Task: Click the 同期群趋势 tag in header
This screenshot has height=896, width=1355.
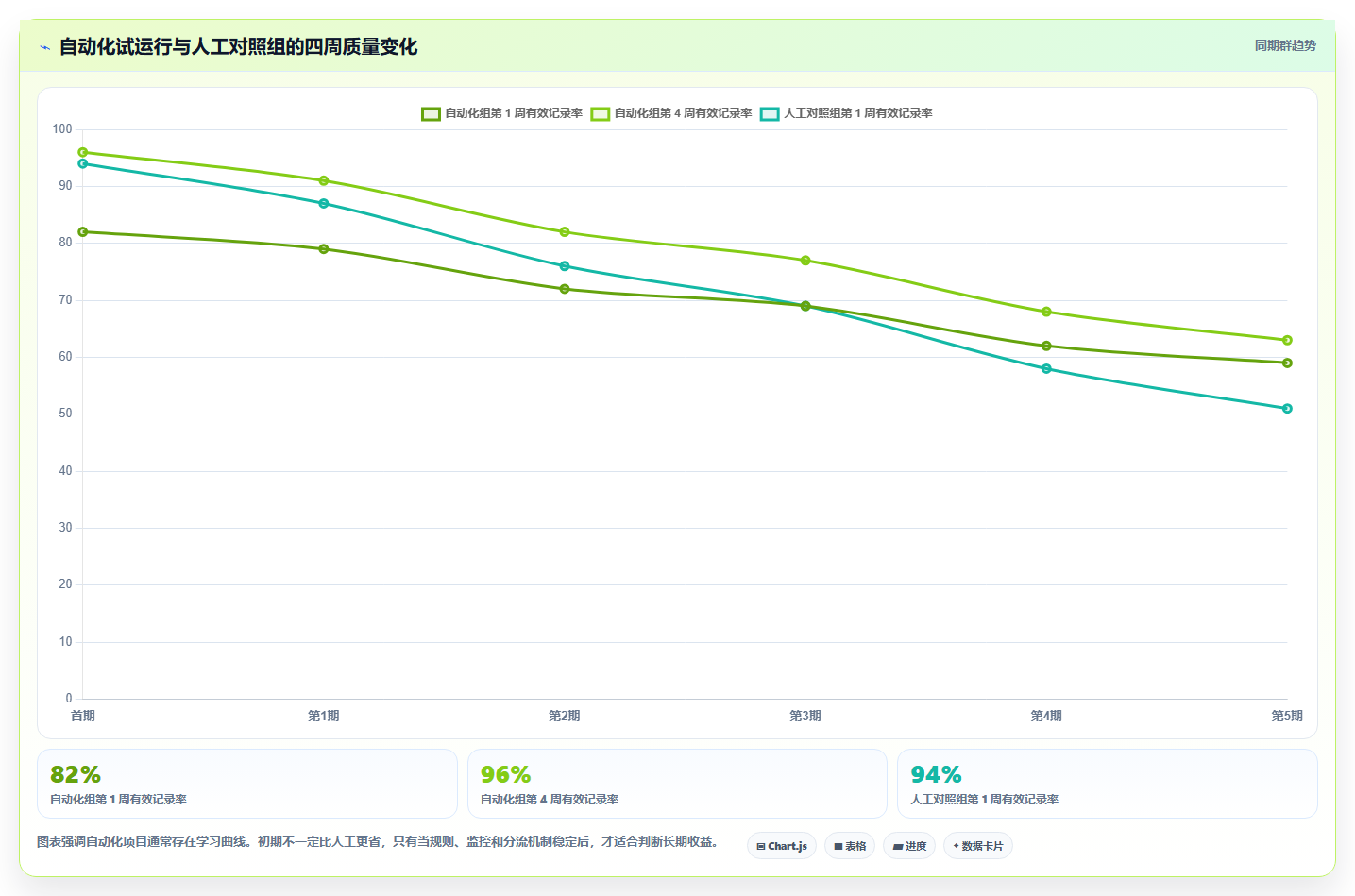Action: [1285, 45]
